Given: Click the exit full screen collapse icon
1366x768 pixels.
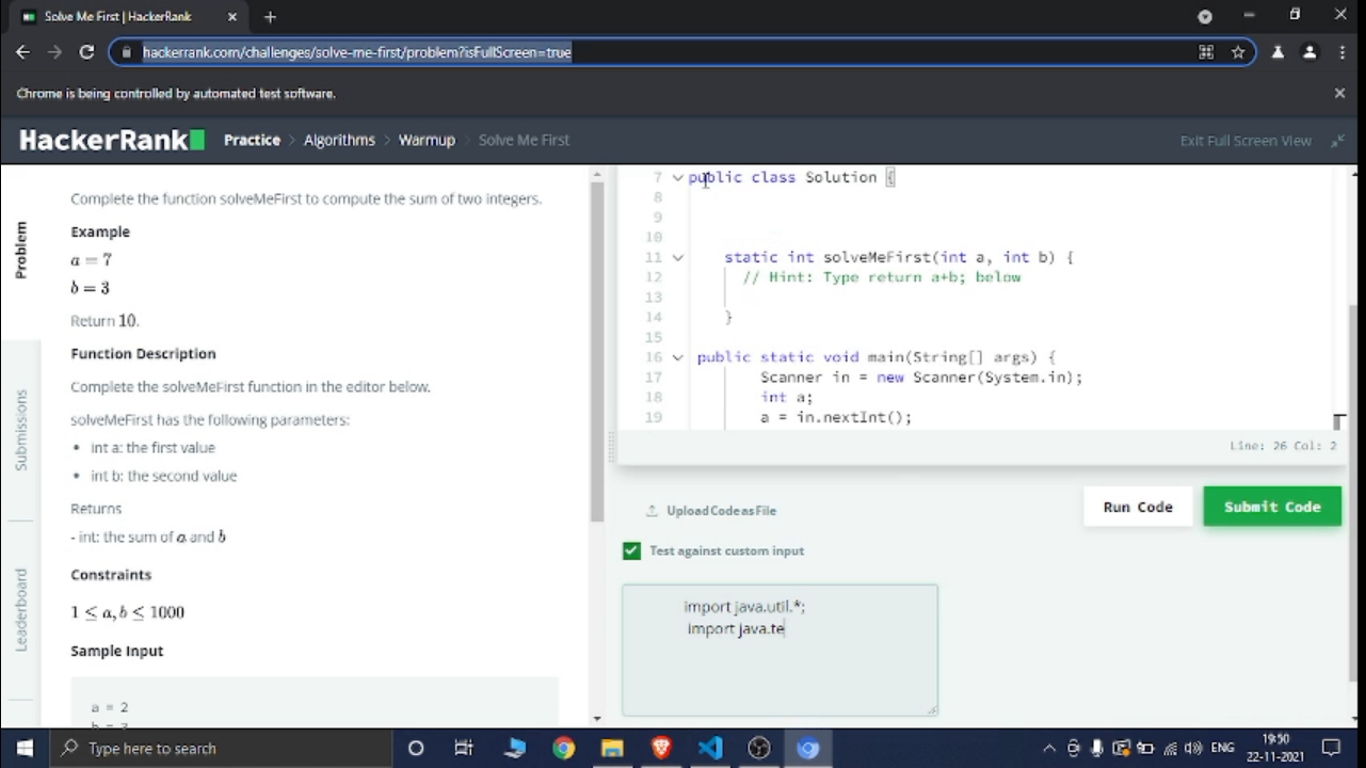Looking at the screenshot, I should (x=1337, y=141).
